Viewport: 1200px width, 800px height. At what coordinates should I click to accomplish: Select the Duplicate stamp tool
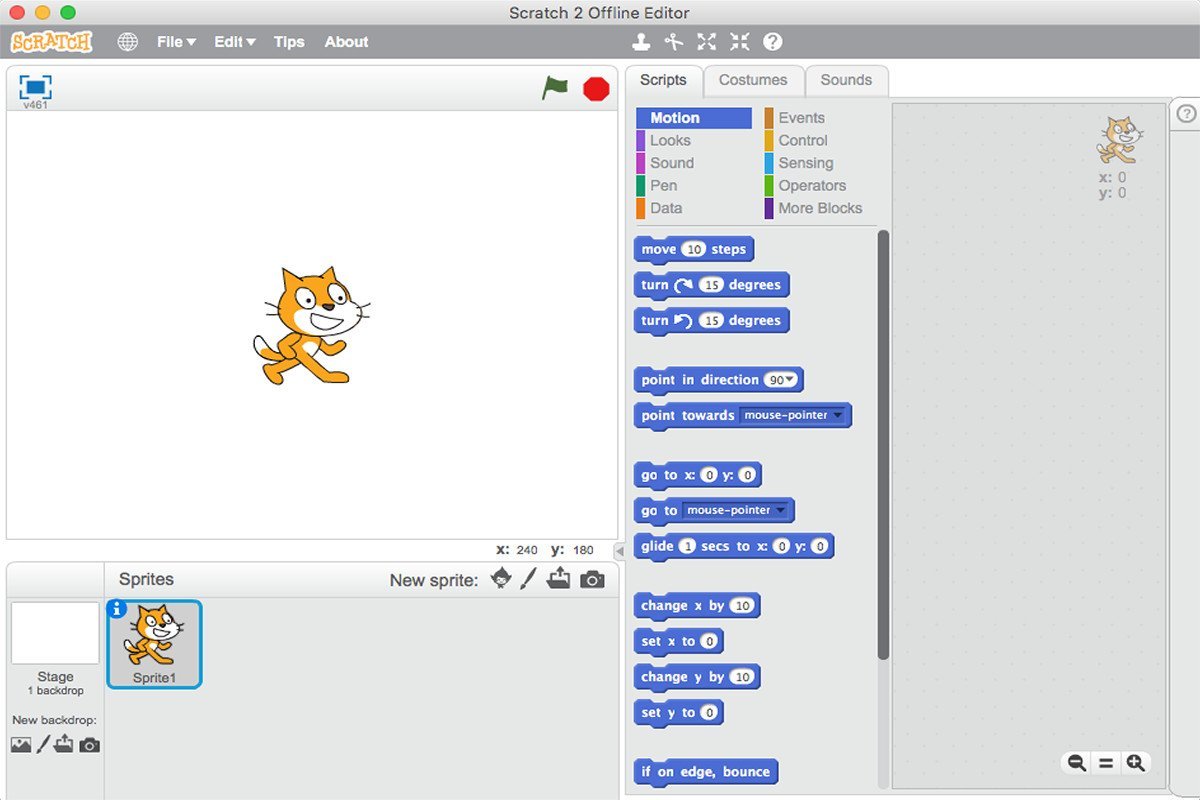[x=641, y=42]
